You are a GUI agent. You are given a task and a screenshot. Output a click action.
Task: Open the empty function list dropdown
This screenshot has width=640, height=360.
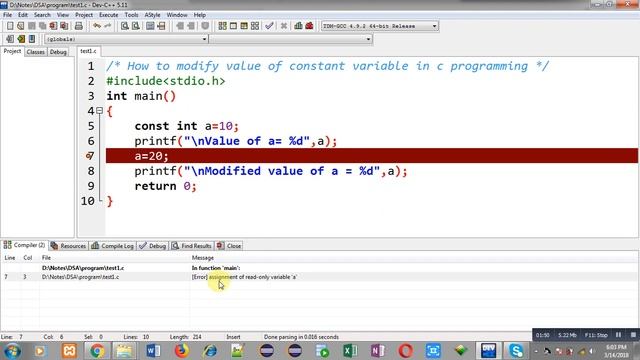pyautogui.click(x=291, y=39)
